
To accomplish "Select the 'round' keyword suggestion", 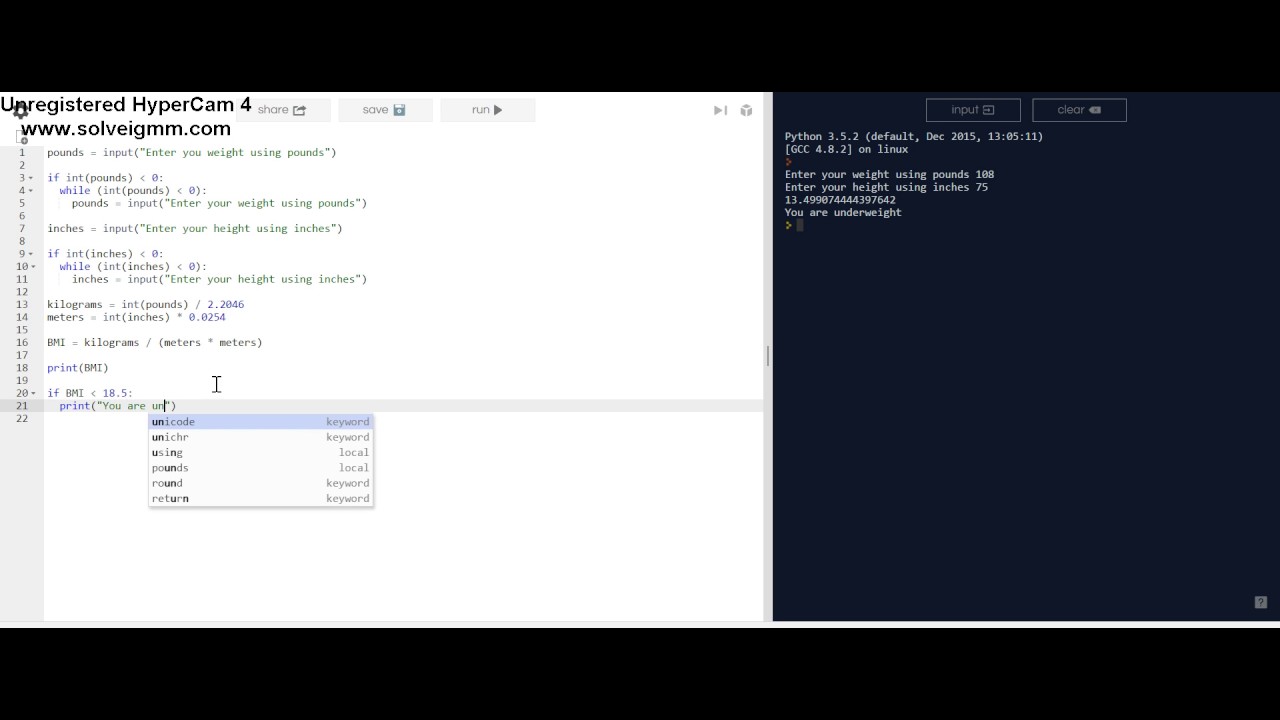I will tap(261, 483).
